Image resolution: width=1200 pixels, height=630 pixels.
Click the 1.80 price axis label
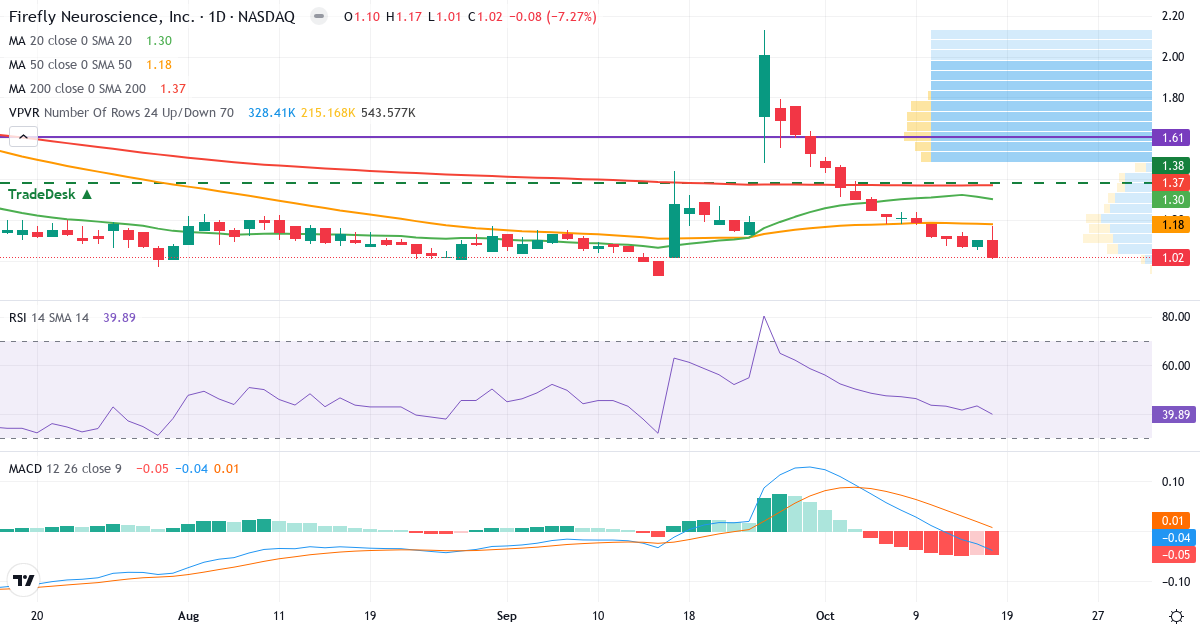[x=1173, y=97]
